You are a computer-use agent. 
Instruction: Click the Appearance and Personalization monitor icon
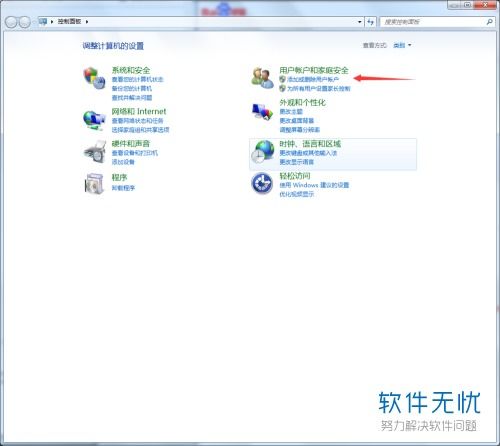coord(262,112)
